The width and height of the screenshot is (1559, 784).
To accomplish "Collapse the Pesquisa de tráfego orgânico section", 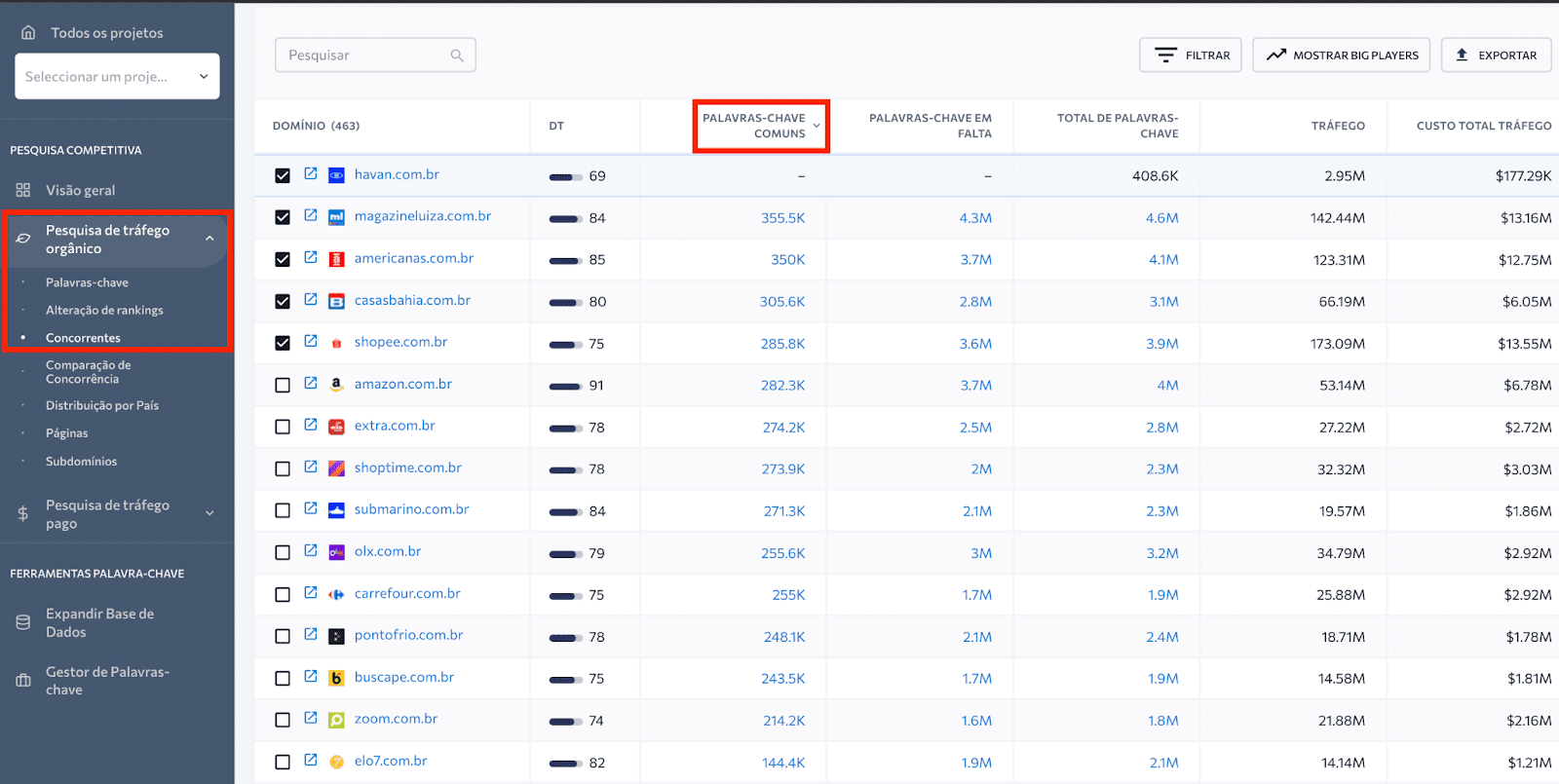I will coord(209,239).
